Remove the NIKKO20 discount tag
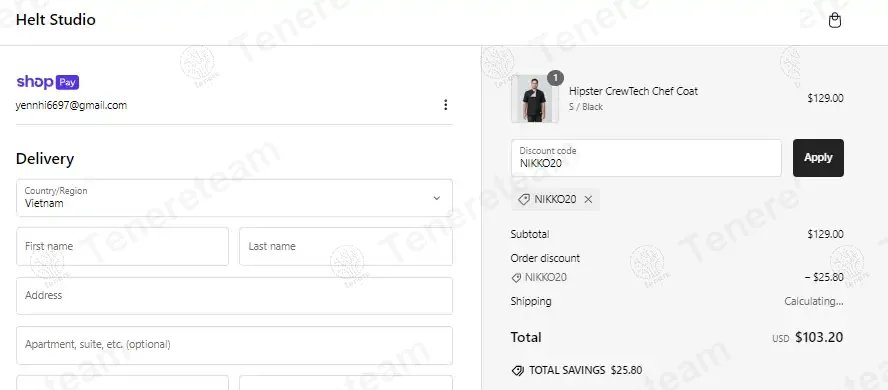The image size is (888, 390). point(588,199)
